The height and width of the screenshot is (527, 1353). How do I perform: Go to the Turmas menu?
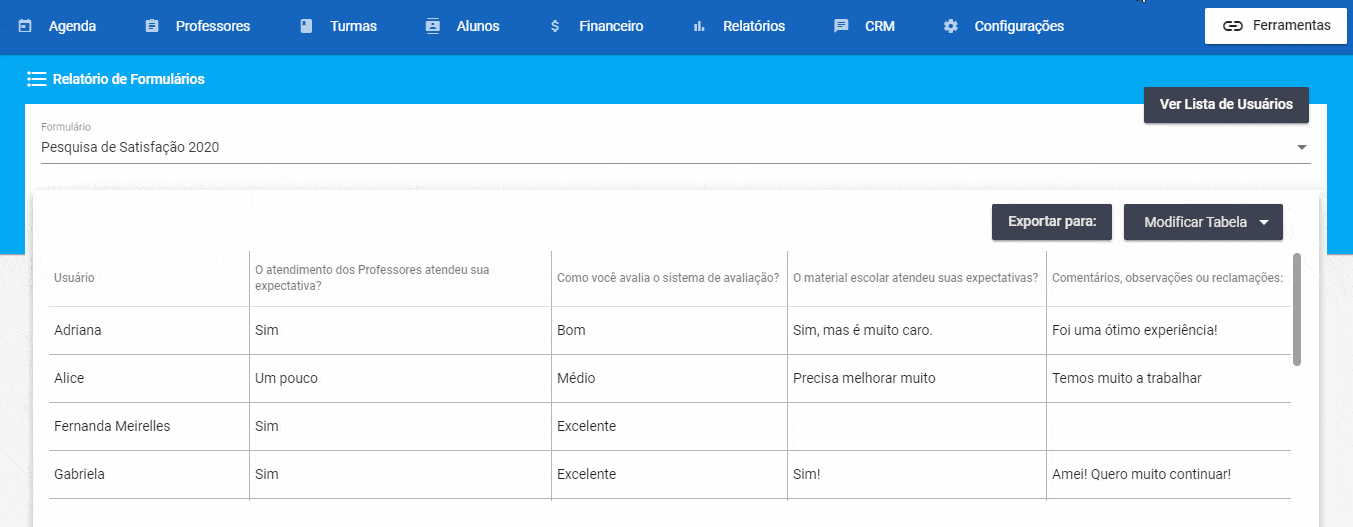click(x=338, y=27)
